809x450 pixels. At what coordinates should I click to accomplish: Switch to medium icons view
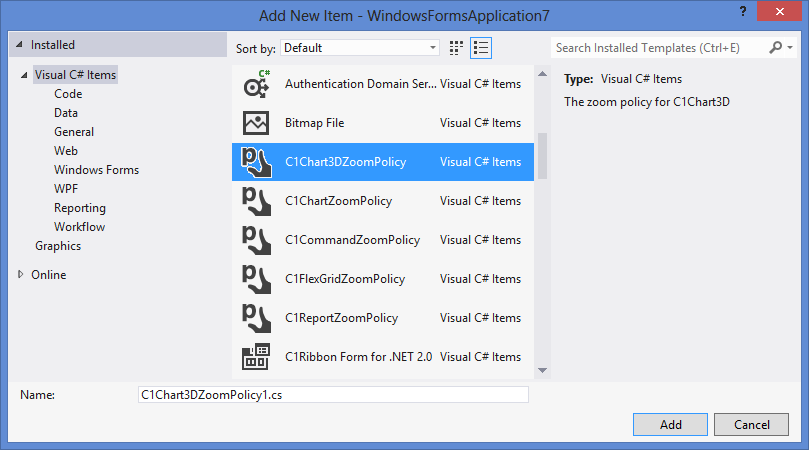click(x=457, y=47)
